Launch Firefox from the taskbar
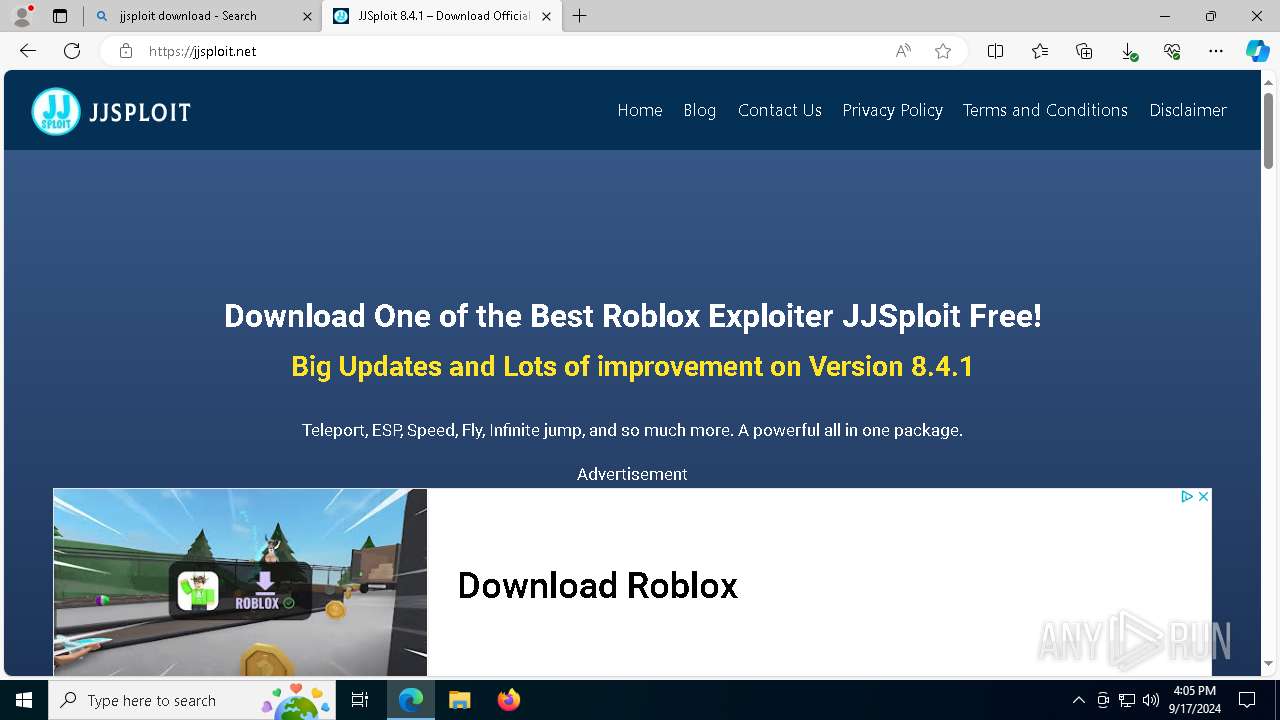 click(x=508, y=700)
